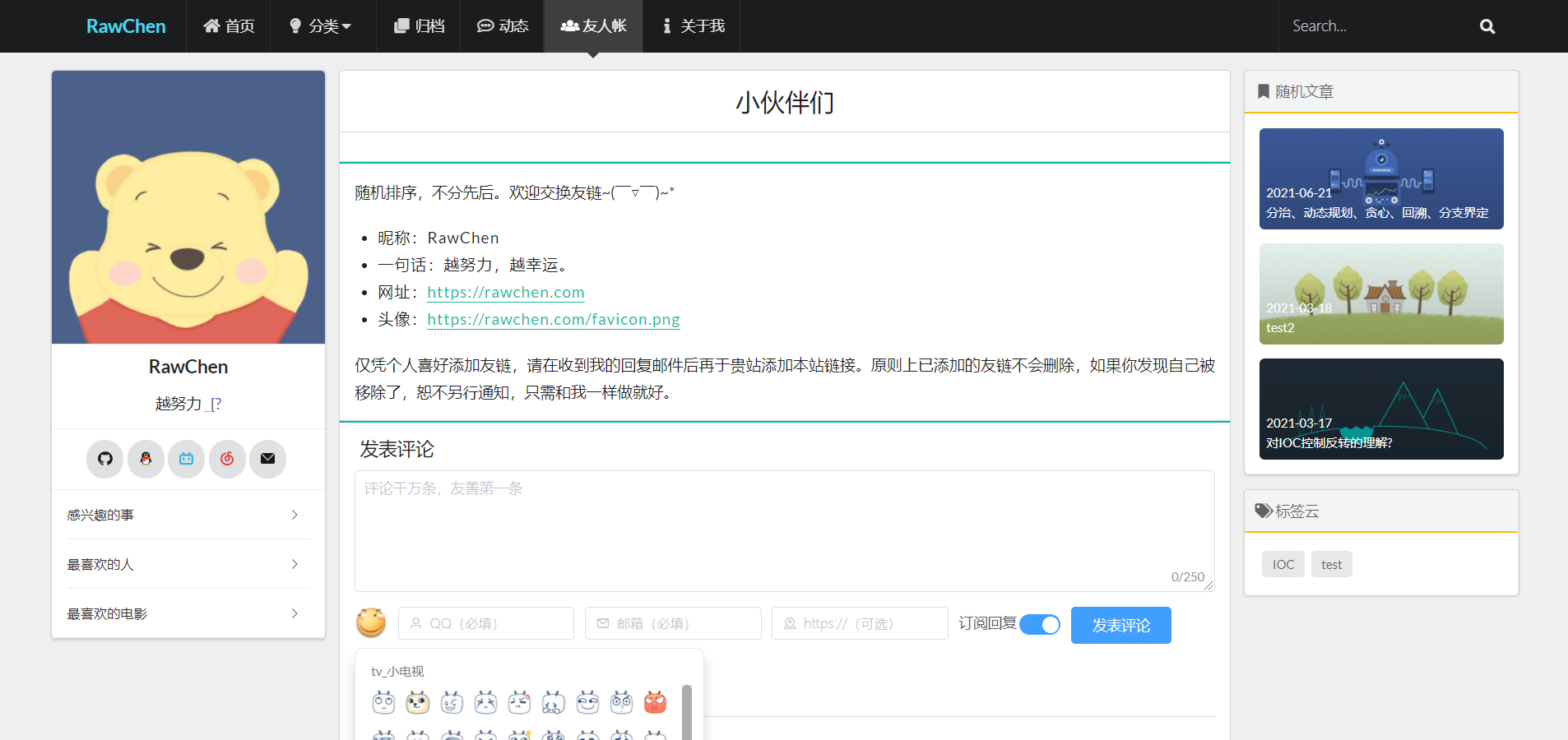The width and height of the screenshot is (1568, 740).
Task: Go to 首页 home page
Action: [229, 26]
